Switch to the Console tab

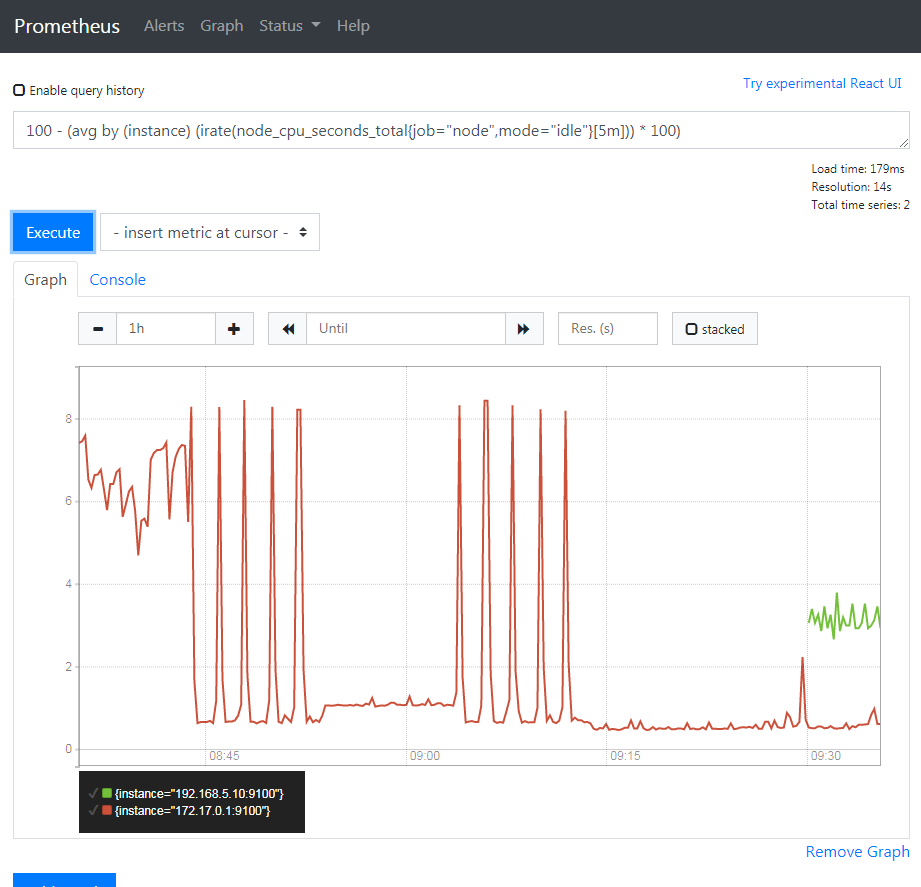click(x=117, y=280)
